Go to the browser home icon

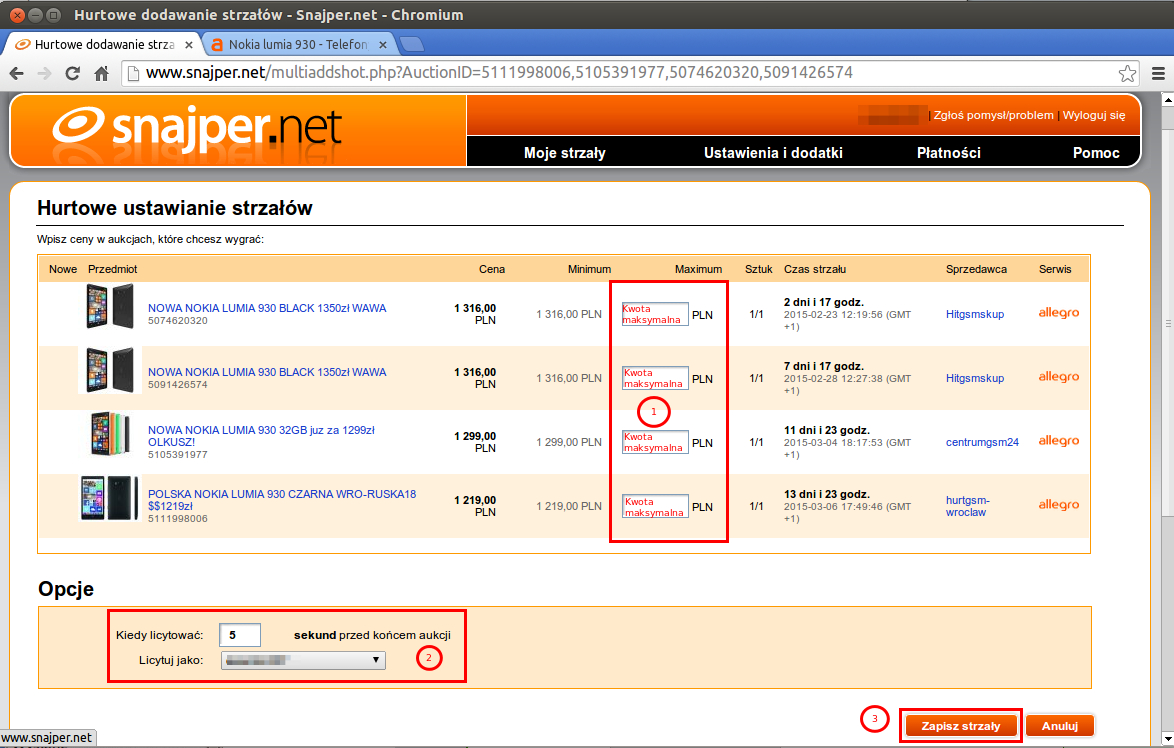[x=101, y=73]
